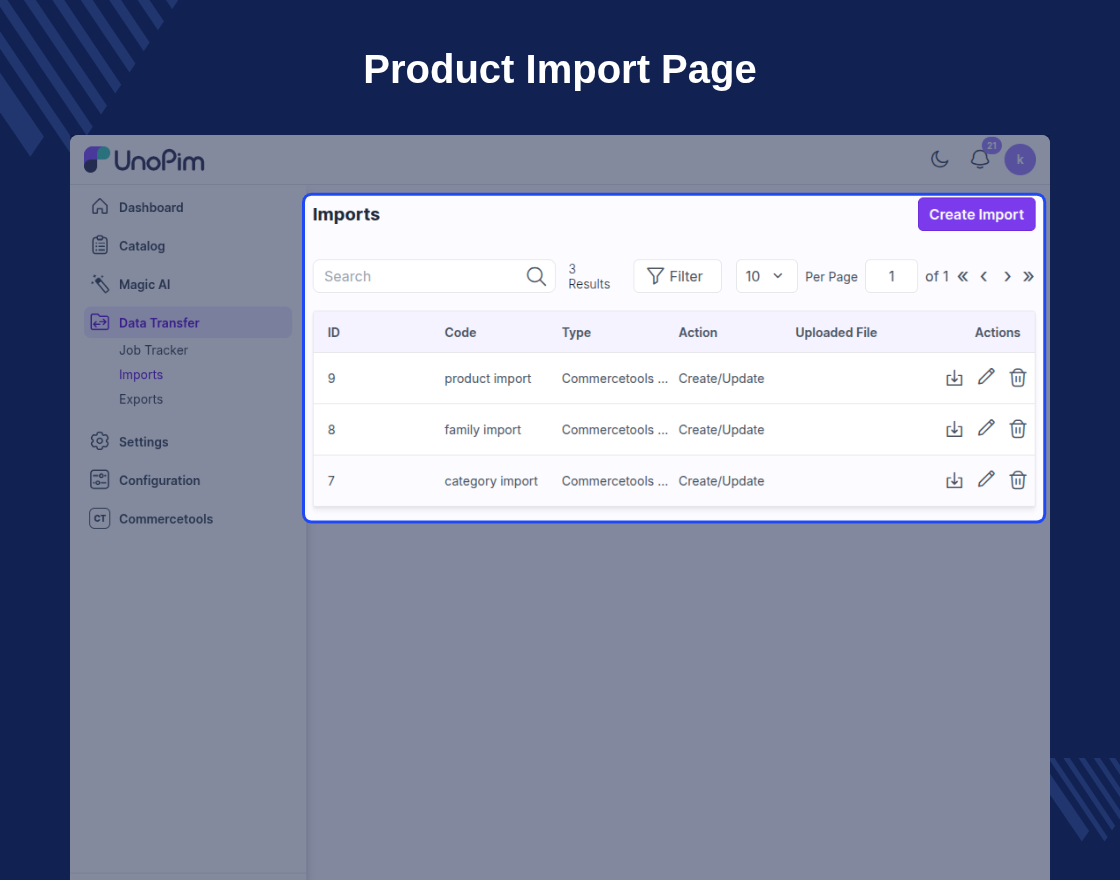The height and width of the screenshot is (880, 1120).
Task: Click the product import code cell
Action: (x=488, y=379)
